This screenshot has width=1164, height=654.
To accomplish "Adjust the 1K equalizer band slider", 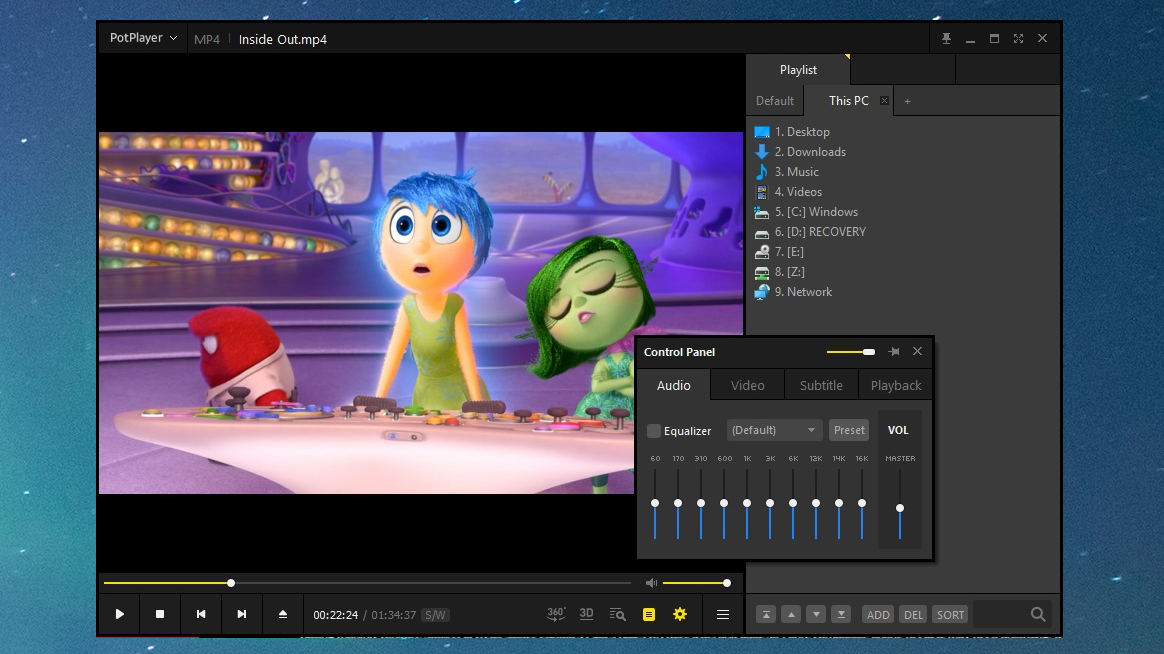I will tap(747, 503).
